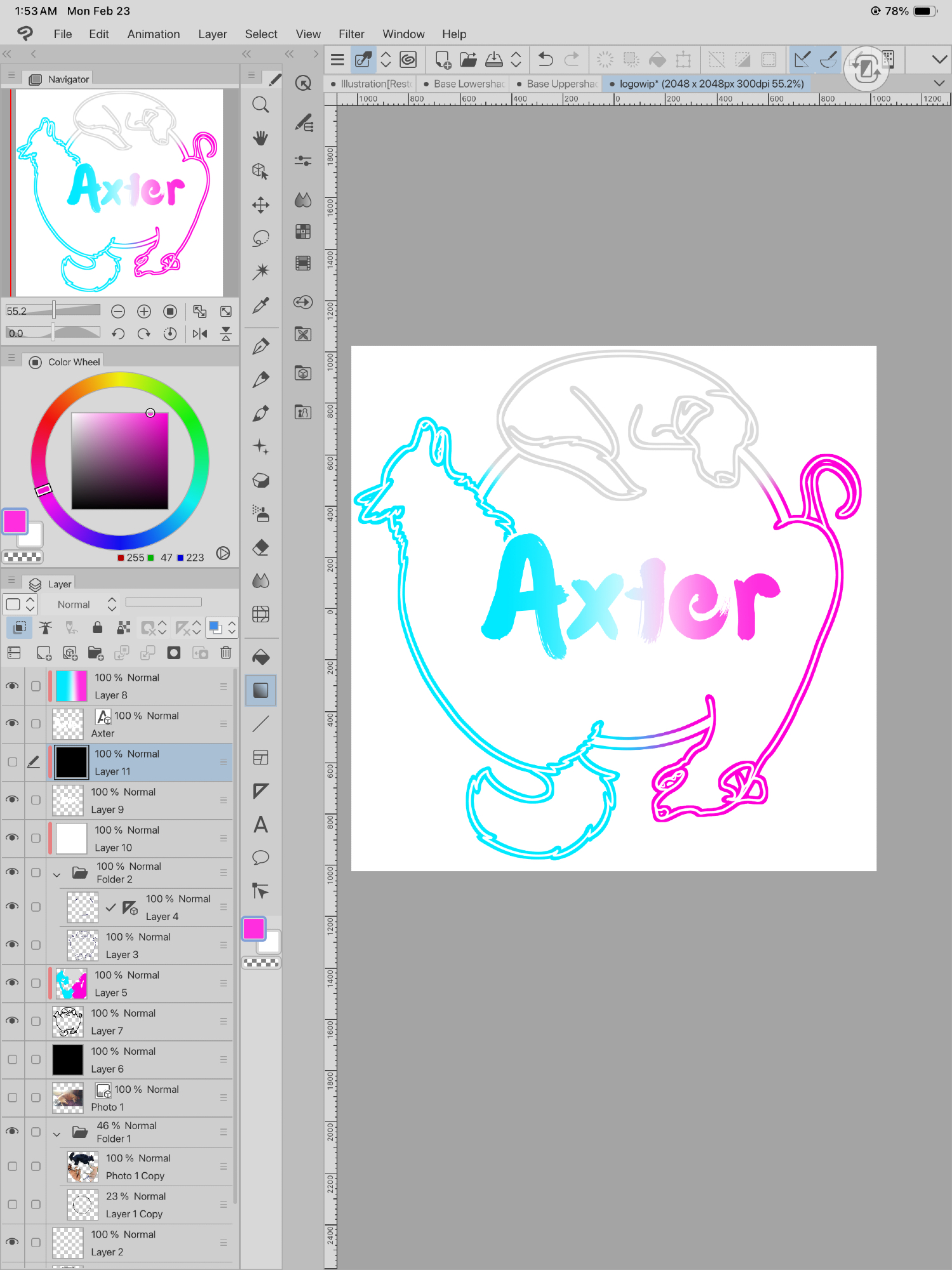Click the Undo arrow in toolbar
This screenshot has height=1270, width=952.
(x=545, y=60)
